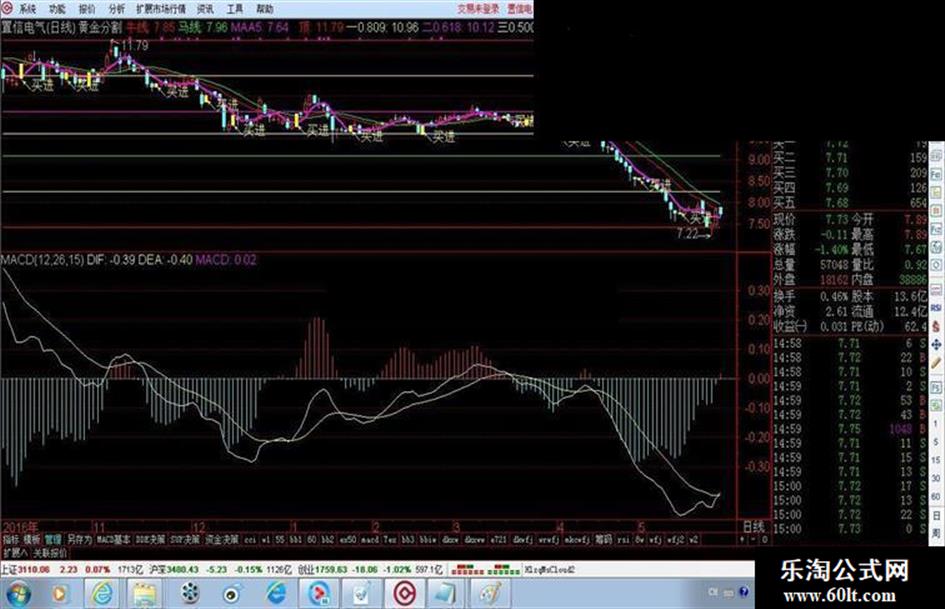Click the Fs icon in right sidebar

tap(937, 387)
